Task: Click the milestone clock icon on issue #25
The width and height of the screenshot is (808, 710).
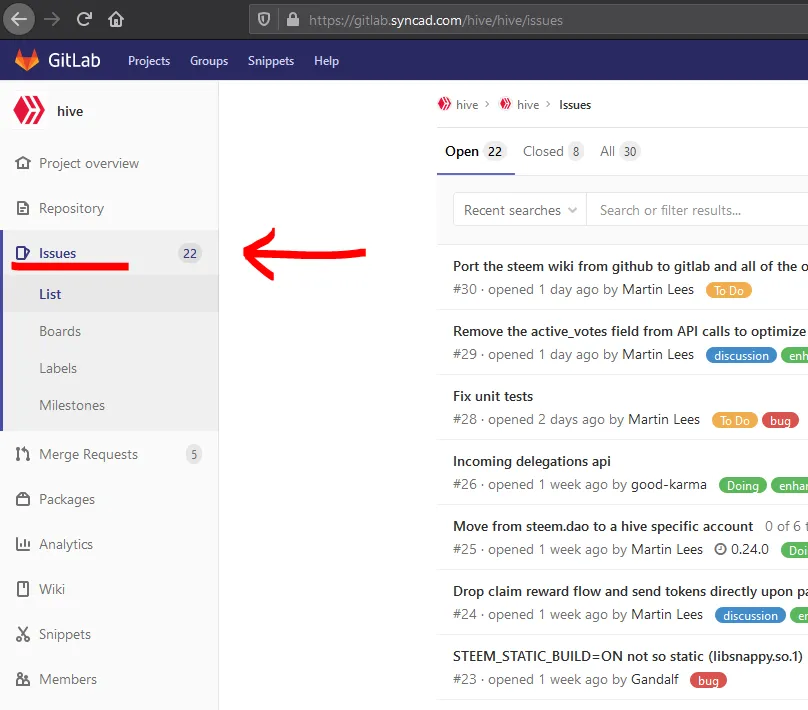Action: tap(720, 549)
